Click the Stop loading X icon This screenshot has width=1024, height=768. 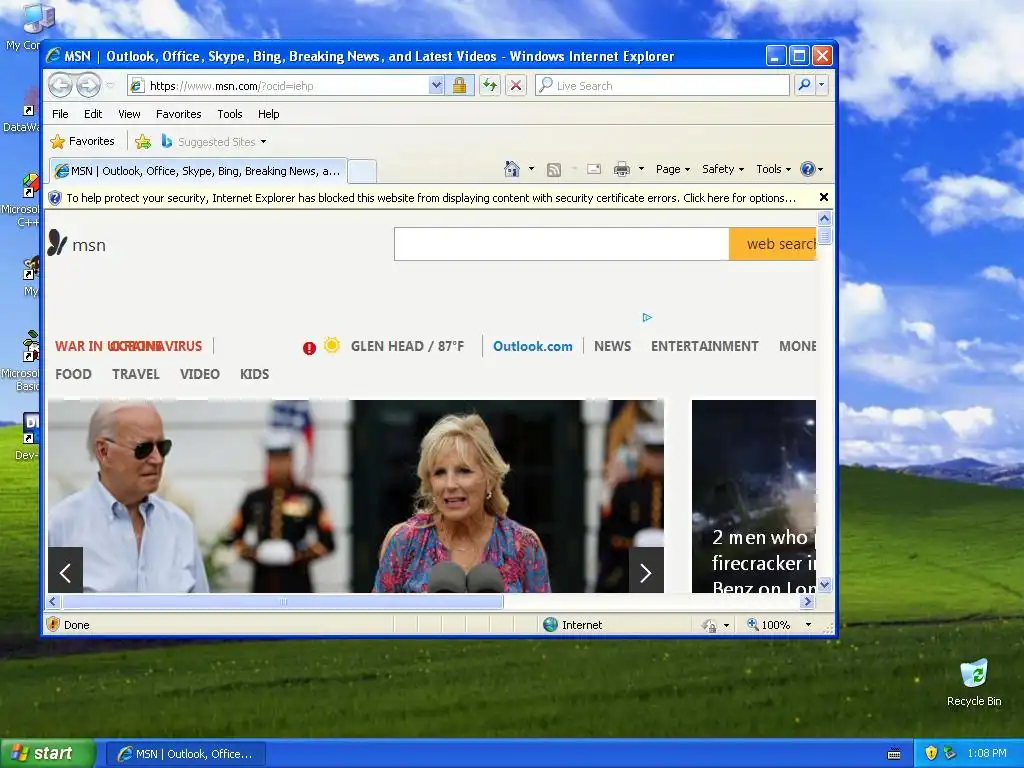click(x=516, y=86)
